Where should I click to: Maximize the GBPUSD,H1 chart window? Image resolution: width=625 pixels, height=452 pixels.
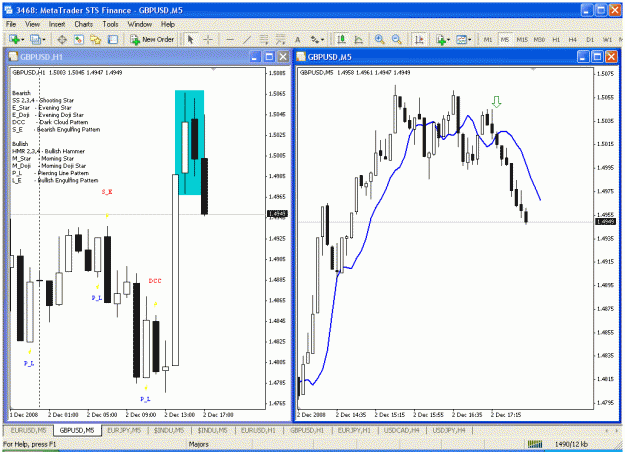coord(269,57)
